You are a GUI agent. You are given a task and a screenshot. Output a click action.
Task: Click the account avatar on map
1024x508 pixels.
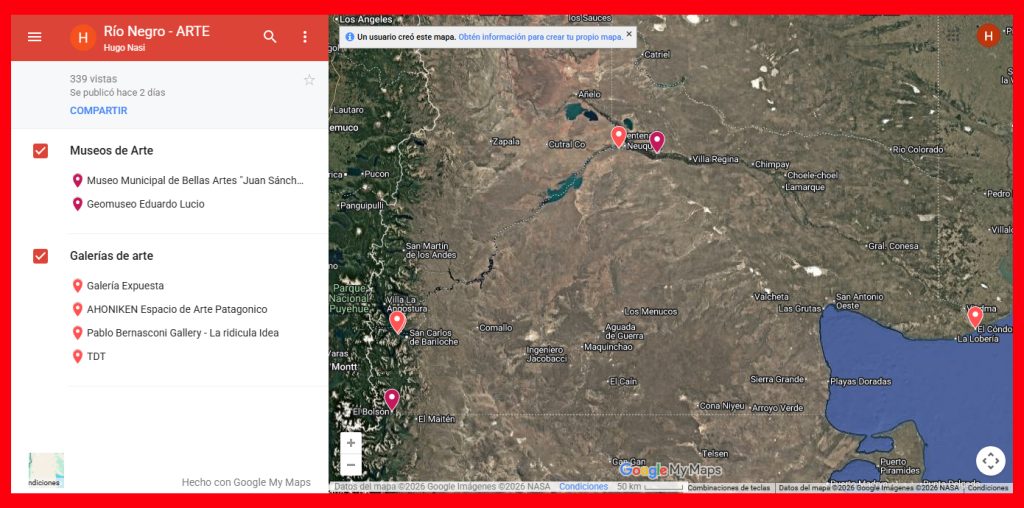[x=988, y=37]
